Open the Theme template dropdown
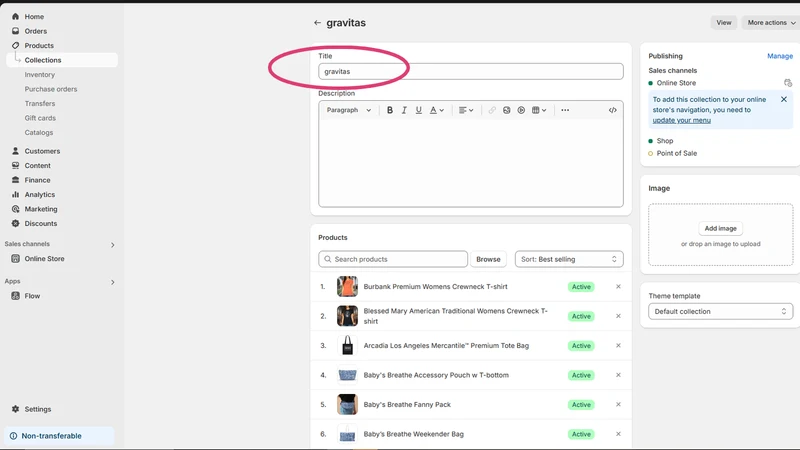The image size is (800, 450). [x=720, y=311]
